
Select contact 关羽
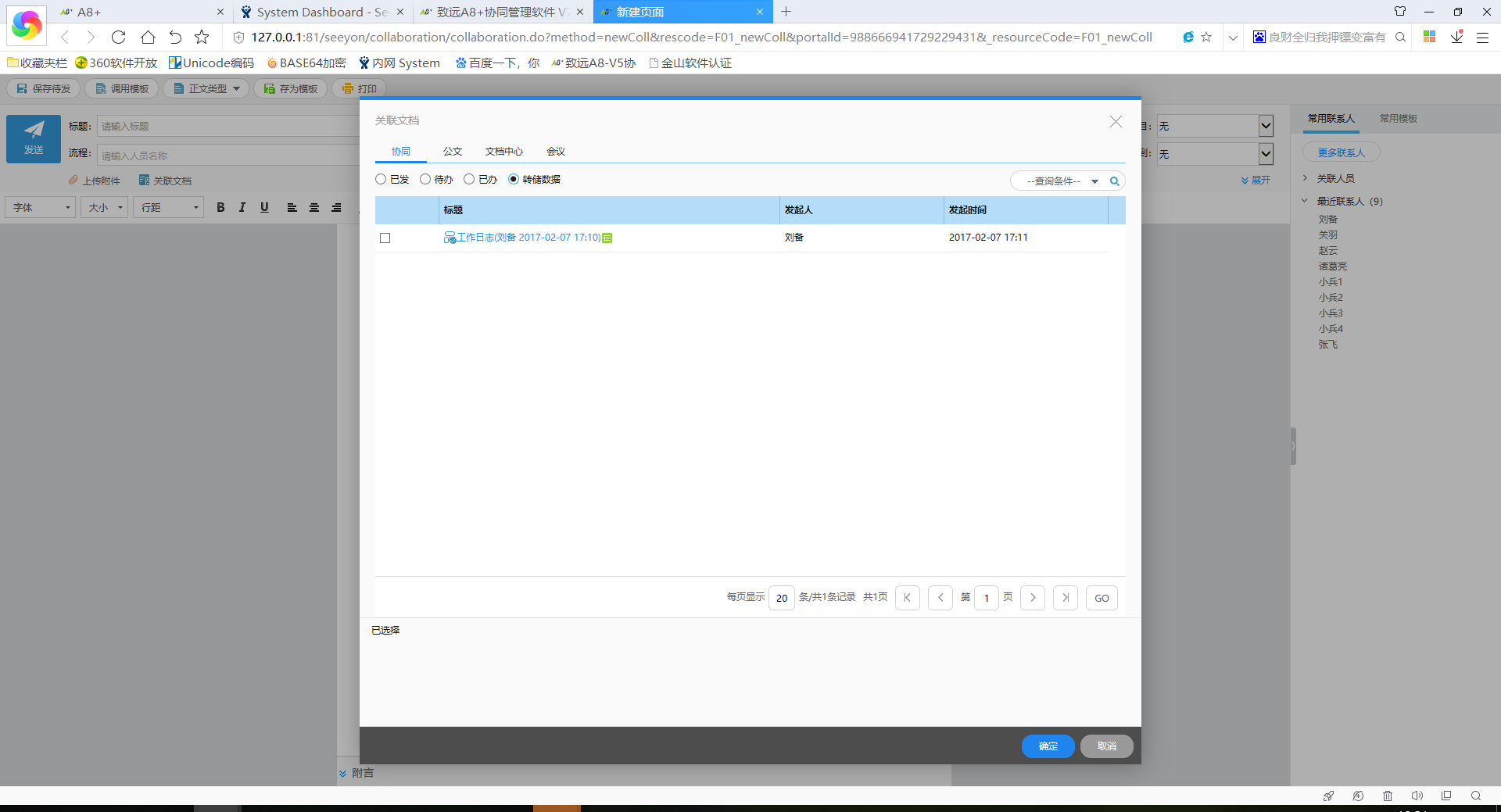click(x=1328, y=235)
